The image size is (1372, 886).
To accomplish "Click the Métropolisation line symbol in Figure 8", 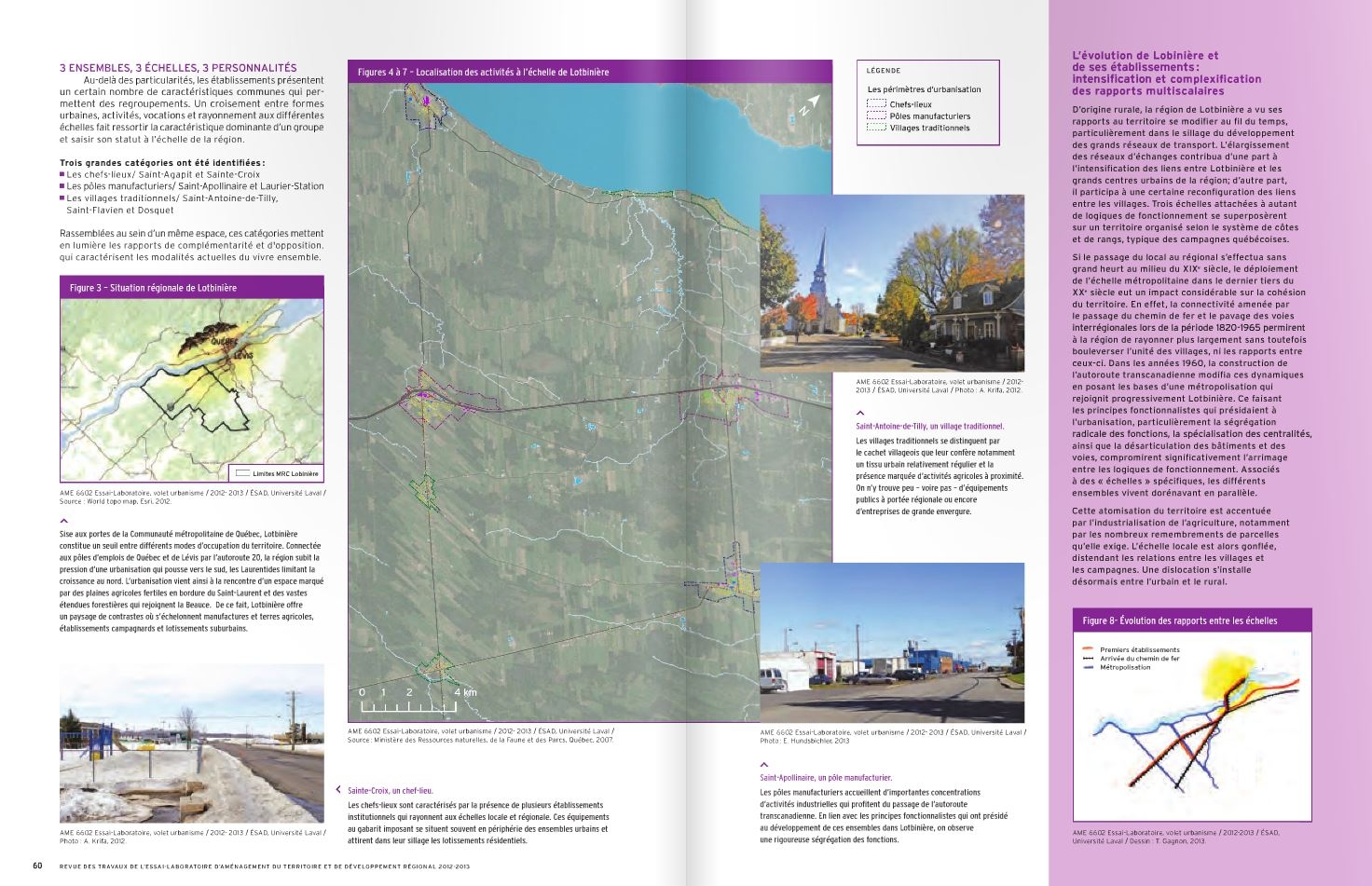I will 1088,667.
